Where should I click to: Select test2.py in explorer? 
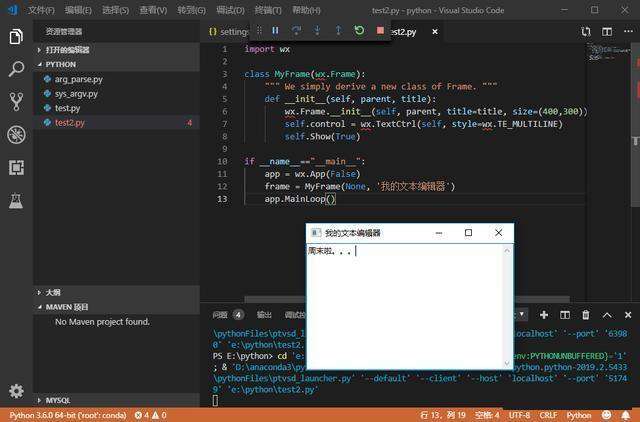click(x=117, y=122)
